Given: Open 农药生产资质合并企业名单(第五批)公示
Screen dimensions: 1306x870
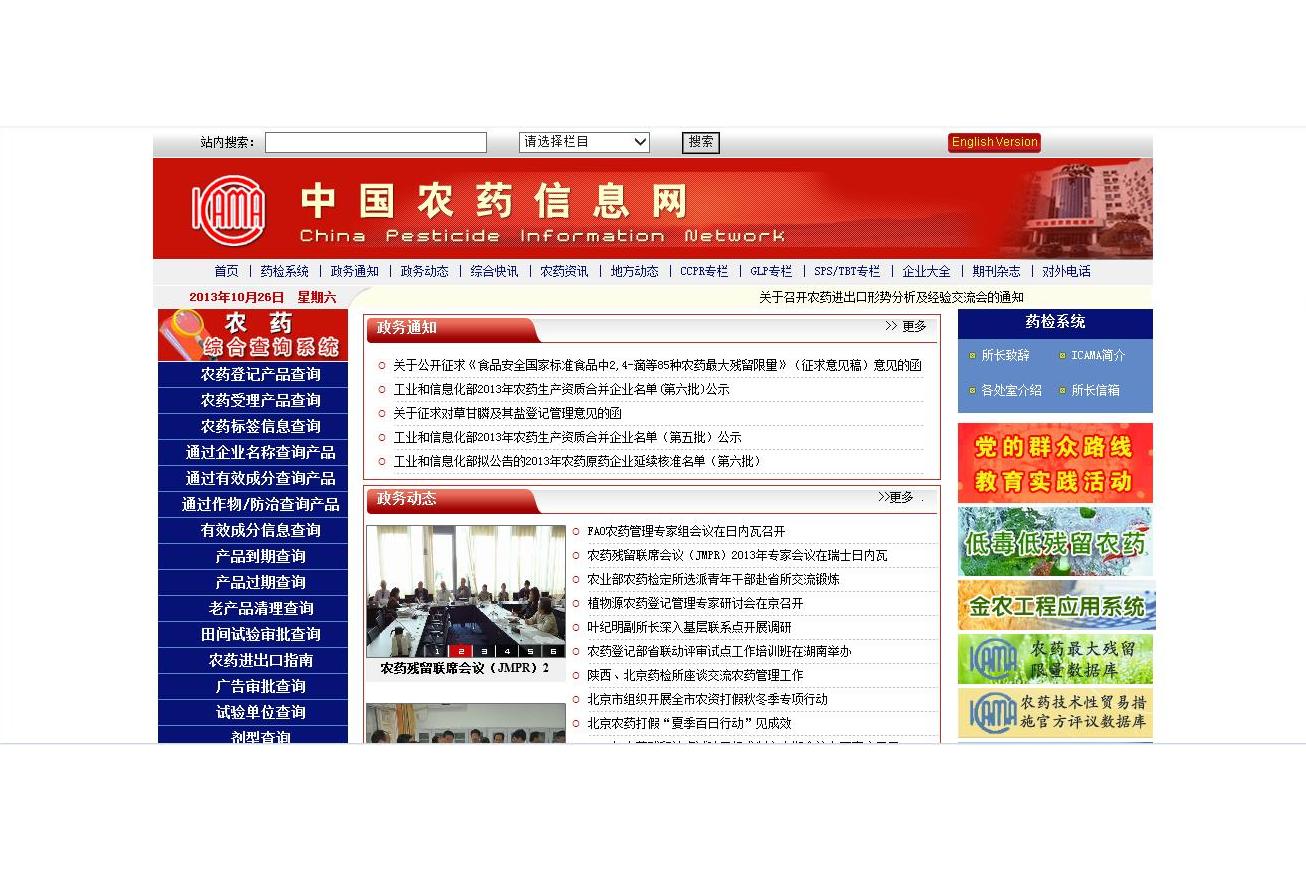Looking at the screenshot, I should 567,438.
